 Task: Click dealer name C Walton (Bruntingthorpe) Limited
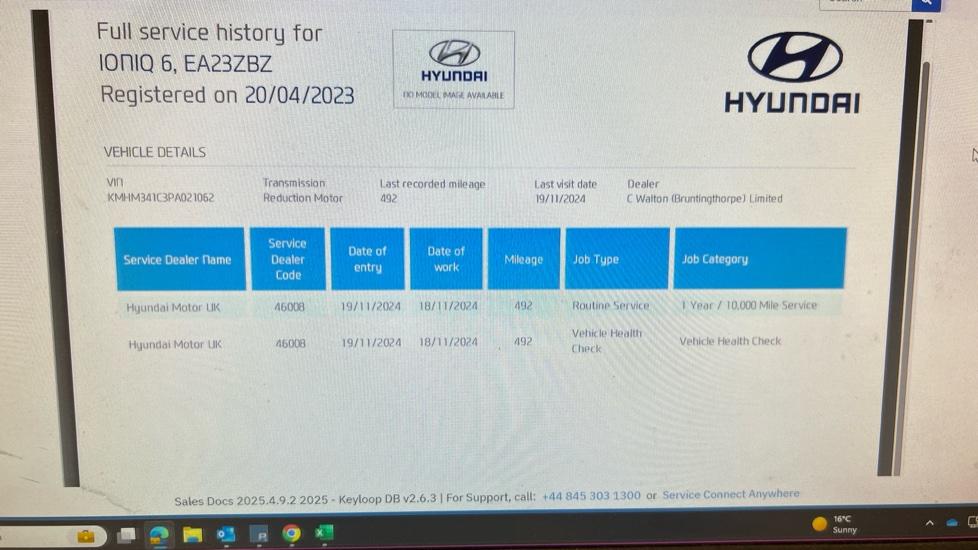pos(704,198)
